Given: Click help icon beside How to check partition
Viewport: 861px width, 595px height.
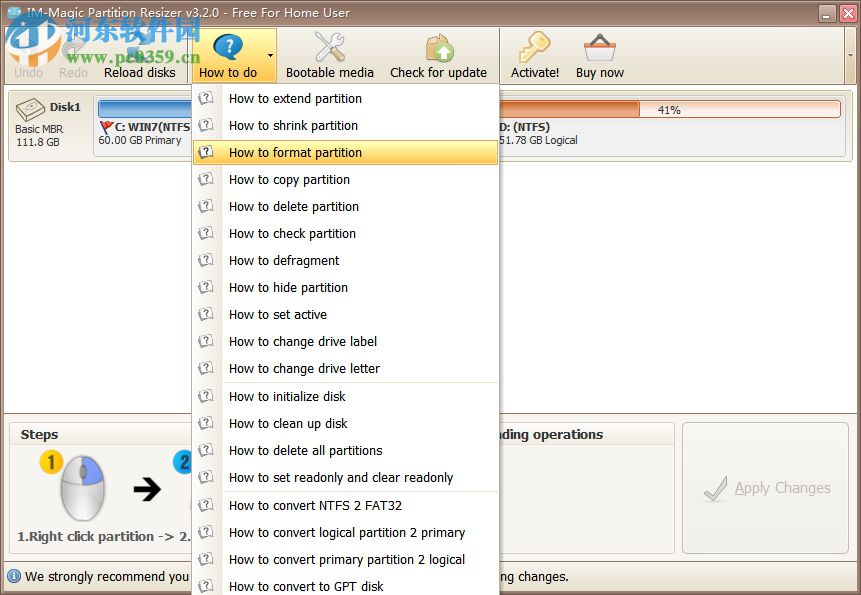Looking at the screenshot, I should [206, 233].
